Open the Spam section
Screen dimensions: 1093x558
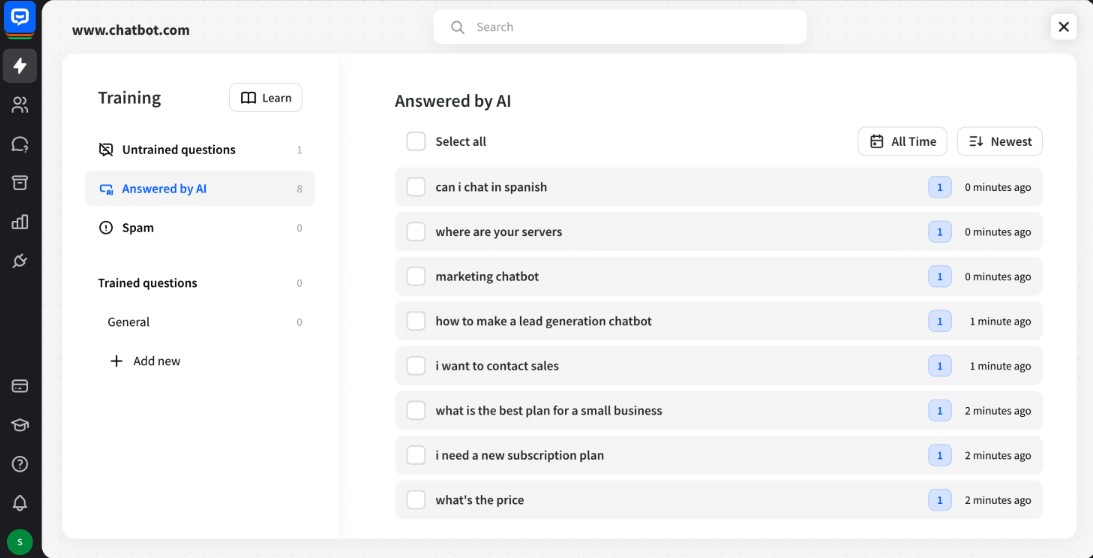[x=200, y=227]
